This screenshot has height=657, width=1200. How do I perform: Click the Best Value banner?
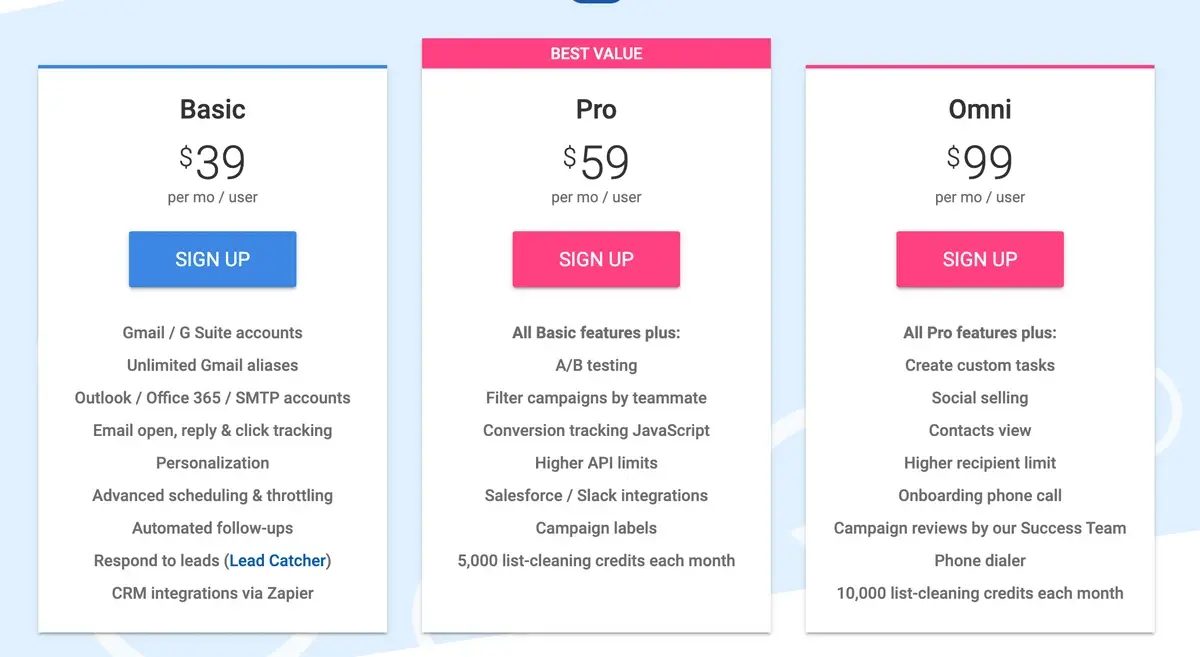click(x=596, y=54)
